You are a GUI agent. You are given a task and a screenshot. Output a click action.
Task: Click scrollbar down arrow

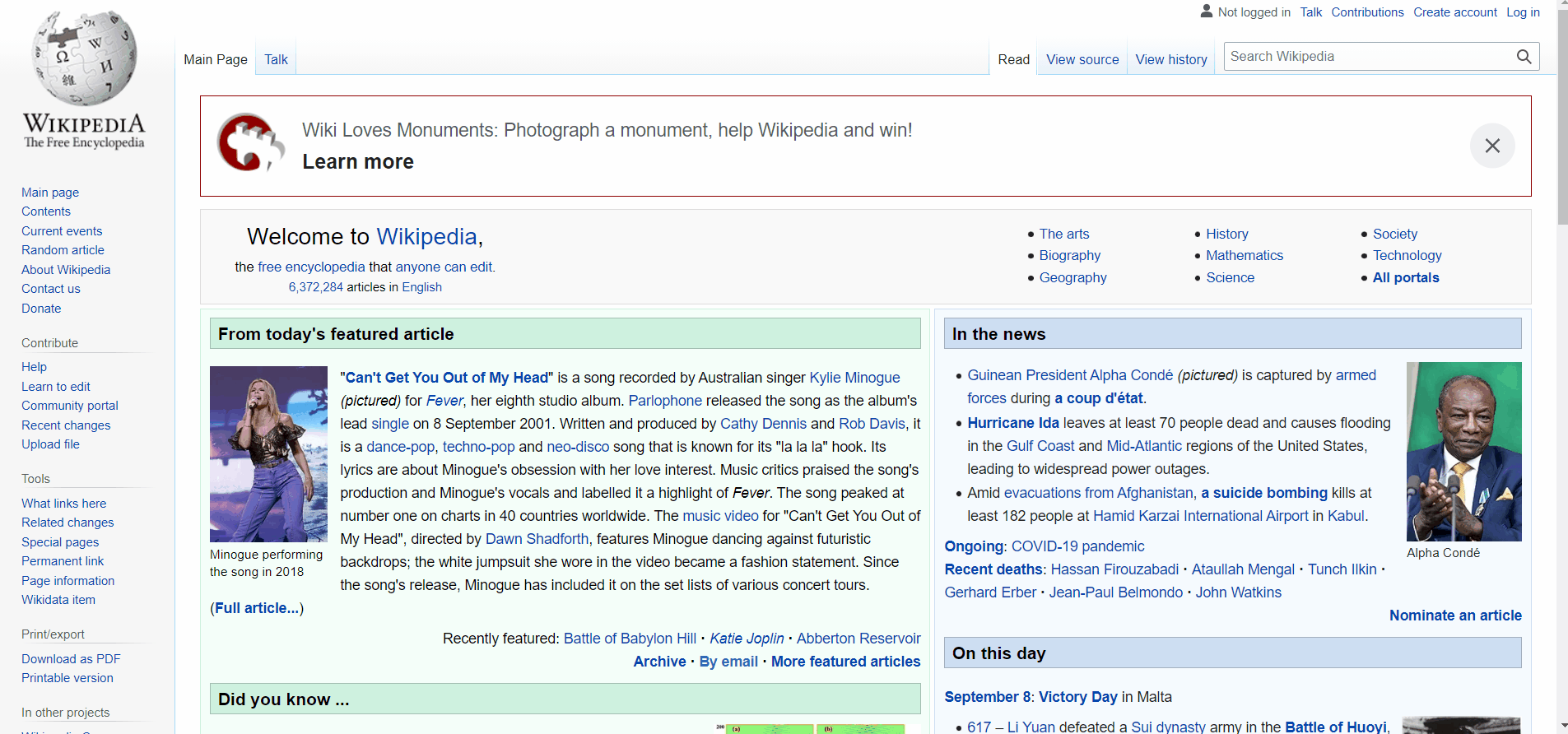(1562, 727)
